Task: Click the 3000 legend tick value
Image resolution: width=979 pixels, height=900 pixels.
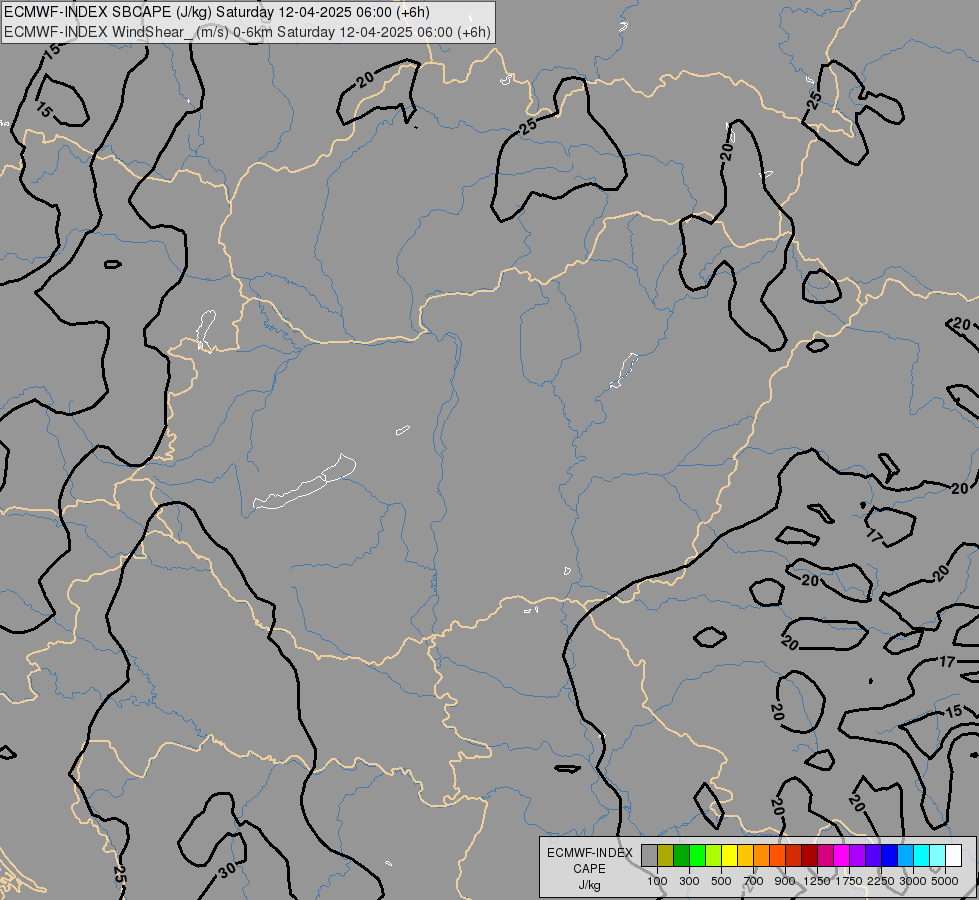Action: point(913,881)
